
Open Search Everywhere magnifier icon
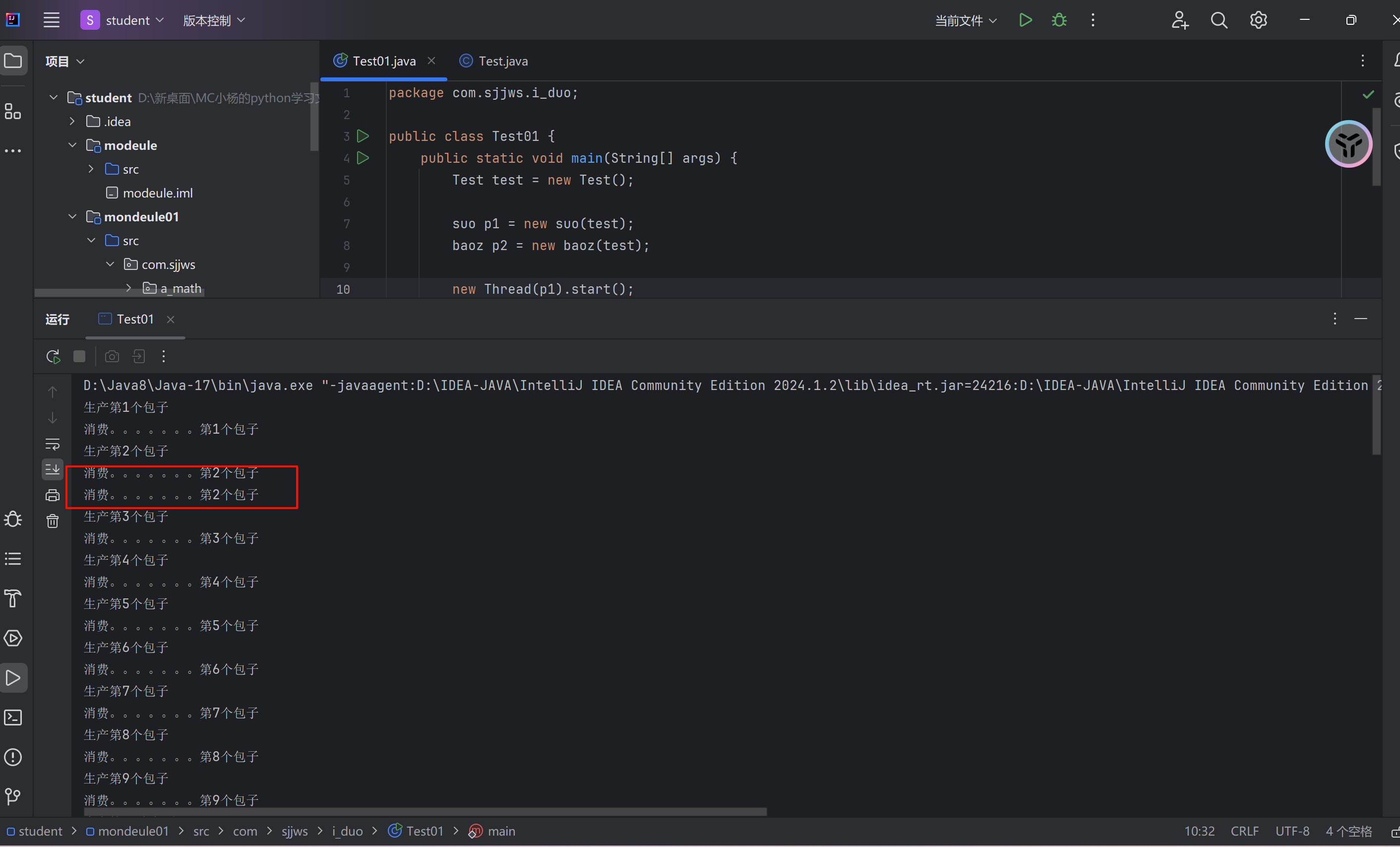pos(1219,20)
